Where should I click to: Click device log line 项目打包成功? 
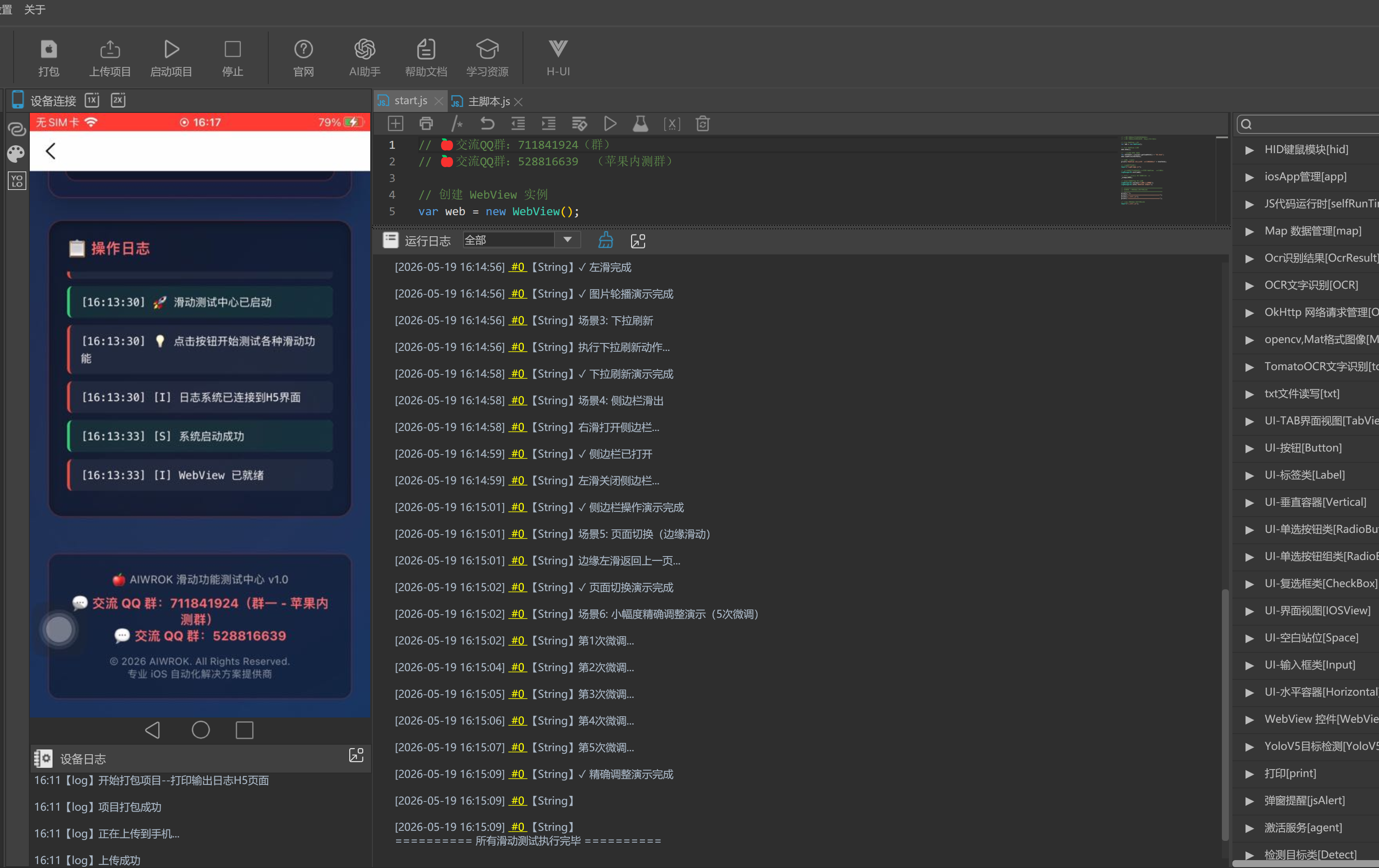[97, 807]
